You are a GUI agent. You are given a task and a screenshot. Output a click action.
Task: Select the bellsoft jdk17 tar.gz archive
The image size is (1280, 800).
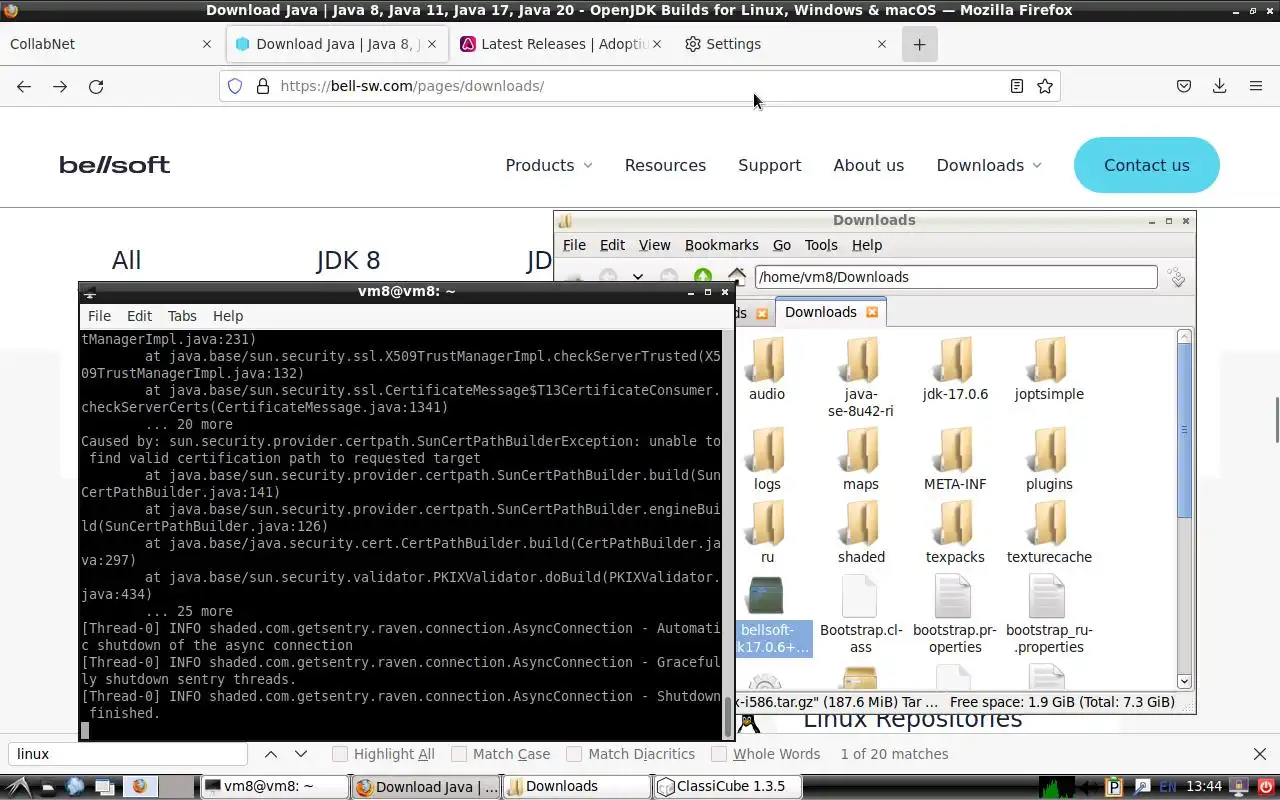tap(768, 614)
